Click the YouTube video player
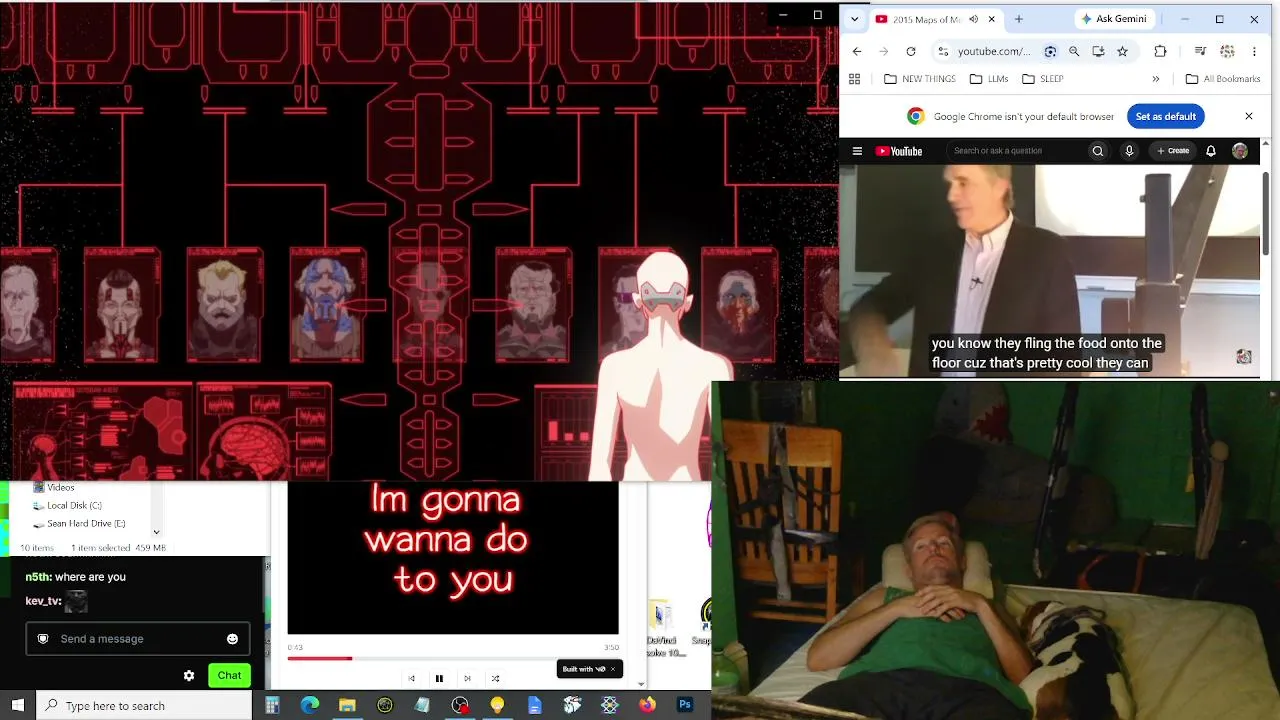The width and height of the screenshot is (1280, 720). 1050,272
